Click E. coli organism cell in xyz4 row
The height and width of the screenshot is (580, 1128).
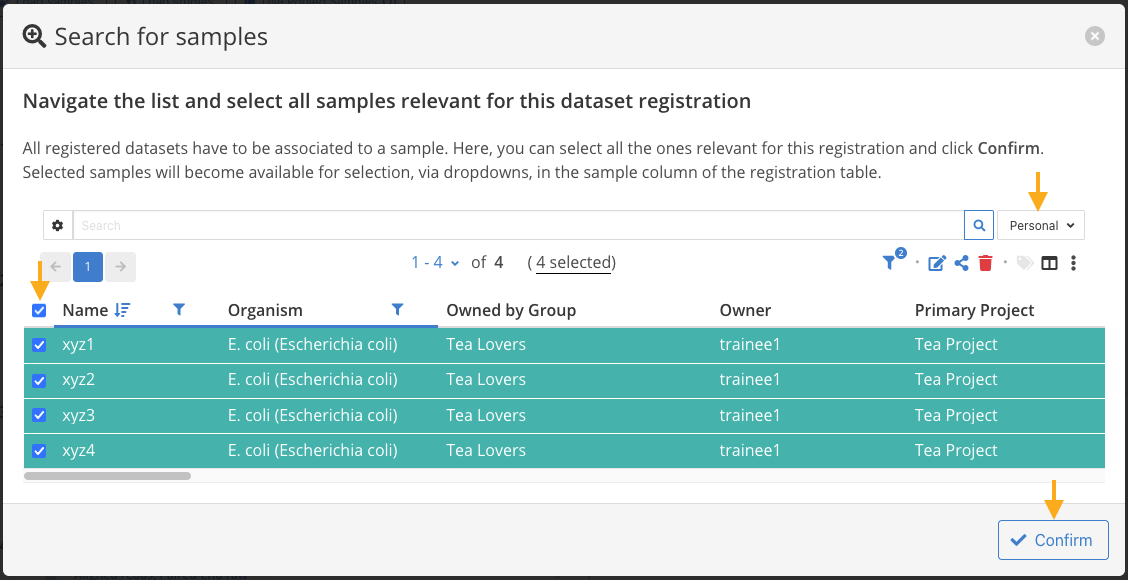point(313,450)
